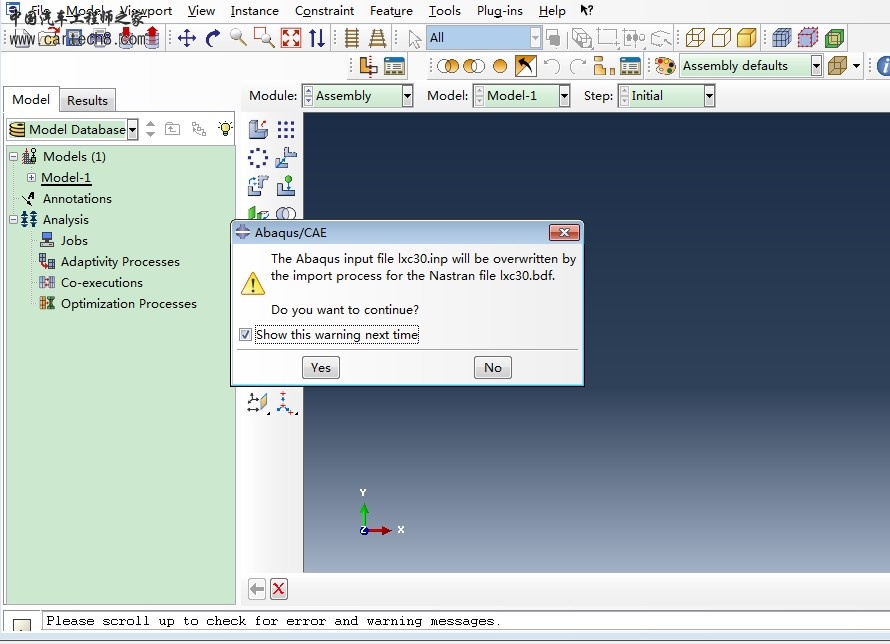Uncheck Show this warning next time
This screenshot has height=644, width=890.
point(246,335)
